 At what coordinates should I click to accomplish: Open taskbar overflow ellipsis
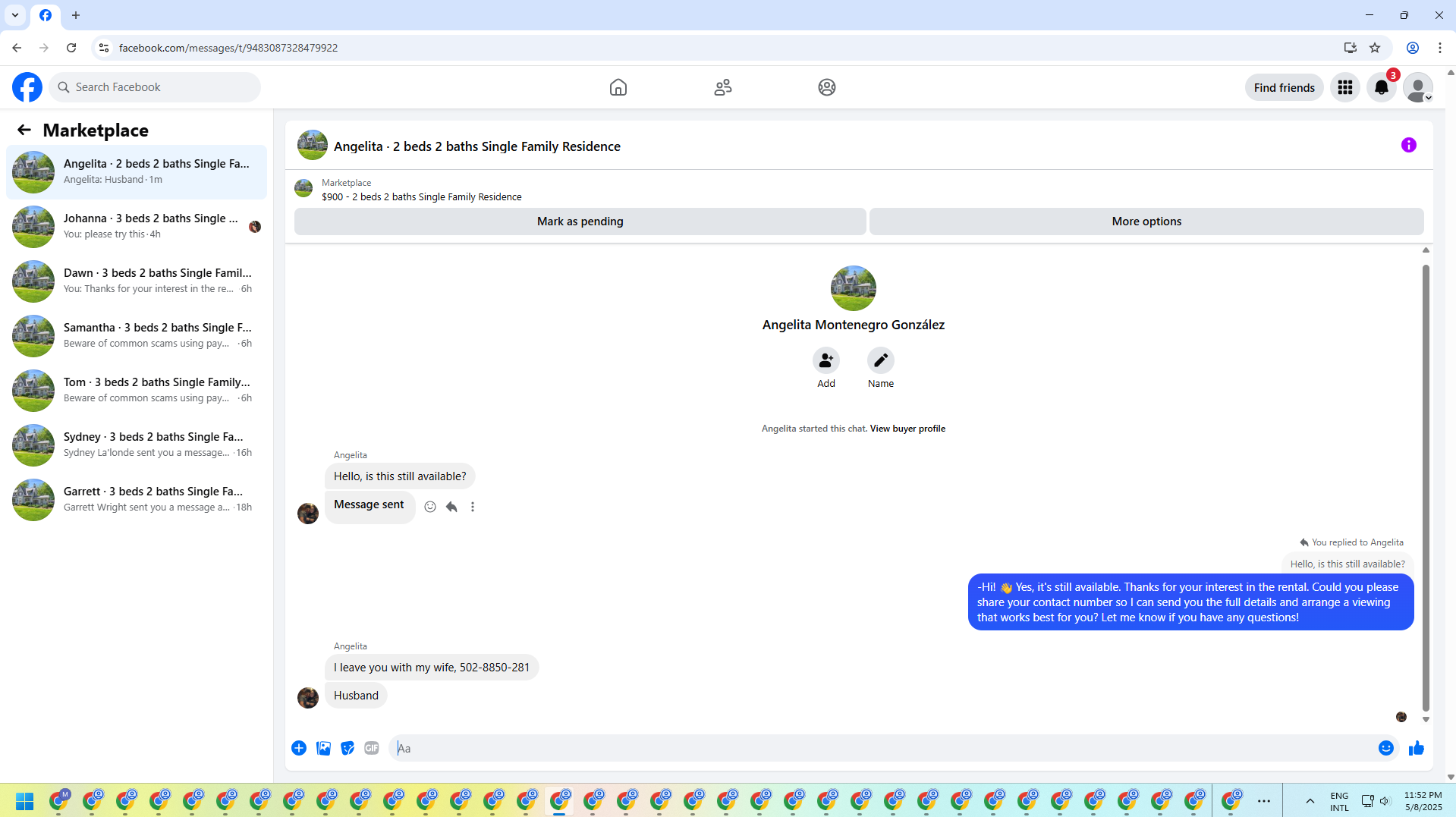point(1264,801)
